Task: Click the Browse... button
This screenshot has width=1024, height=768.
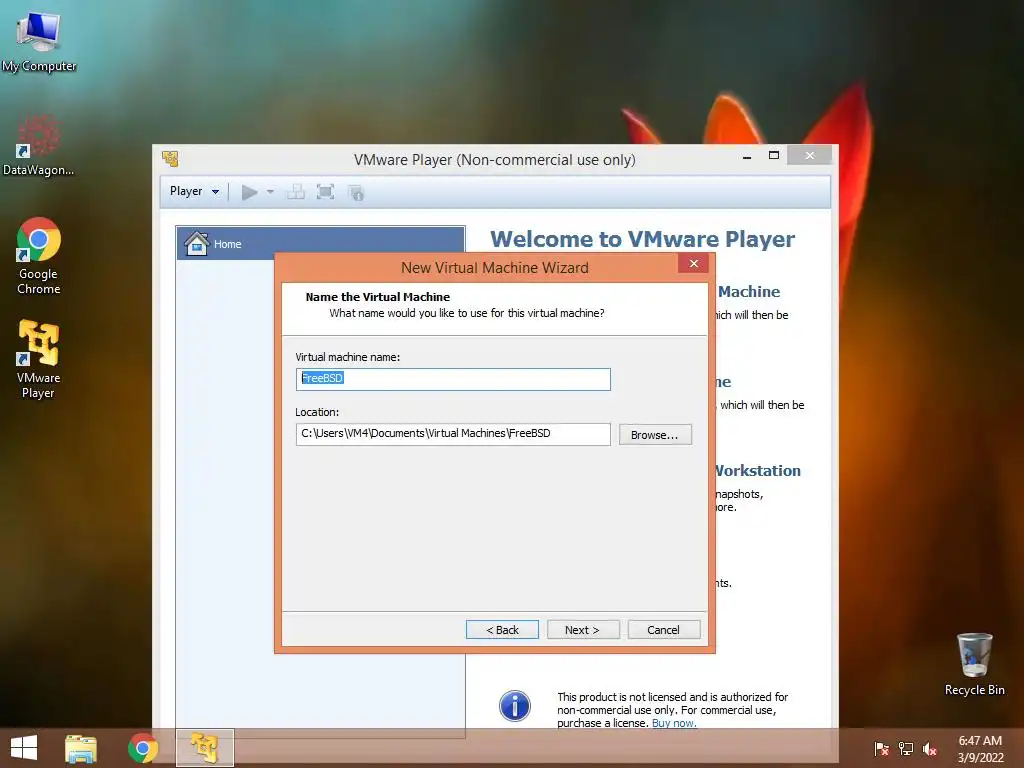Action: pos(655,434)
